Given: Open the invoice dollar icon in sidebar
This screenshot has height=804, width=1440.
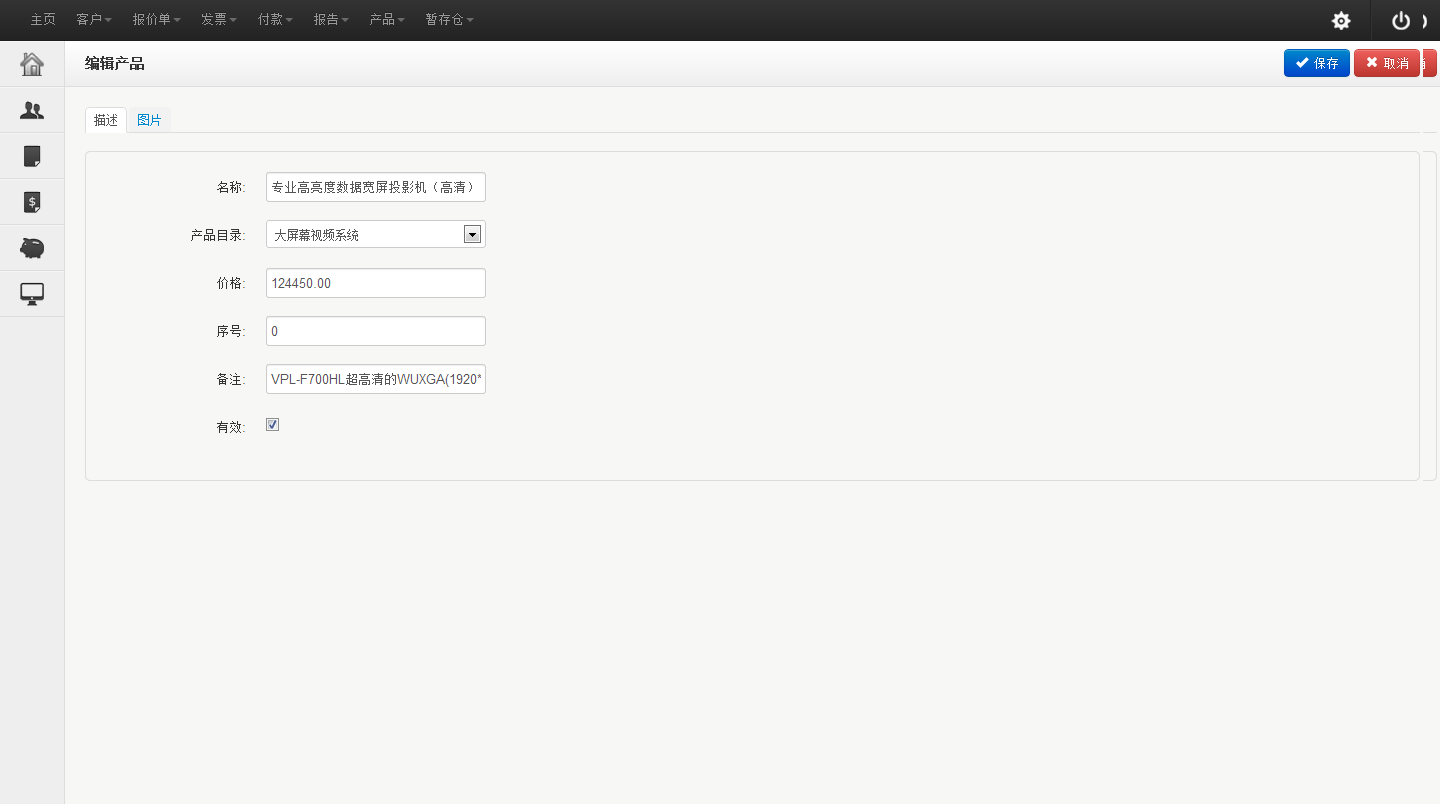Looking at the screenshot, I should (32, 202).
